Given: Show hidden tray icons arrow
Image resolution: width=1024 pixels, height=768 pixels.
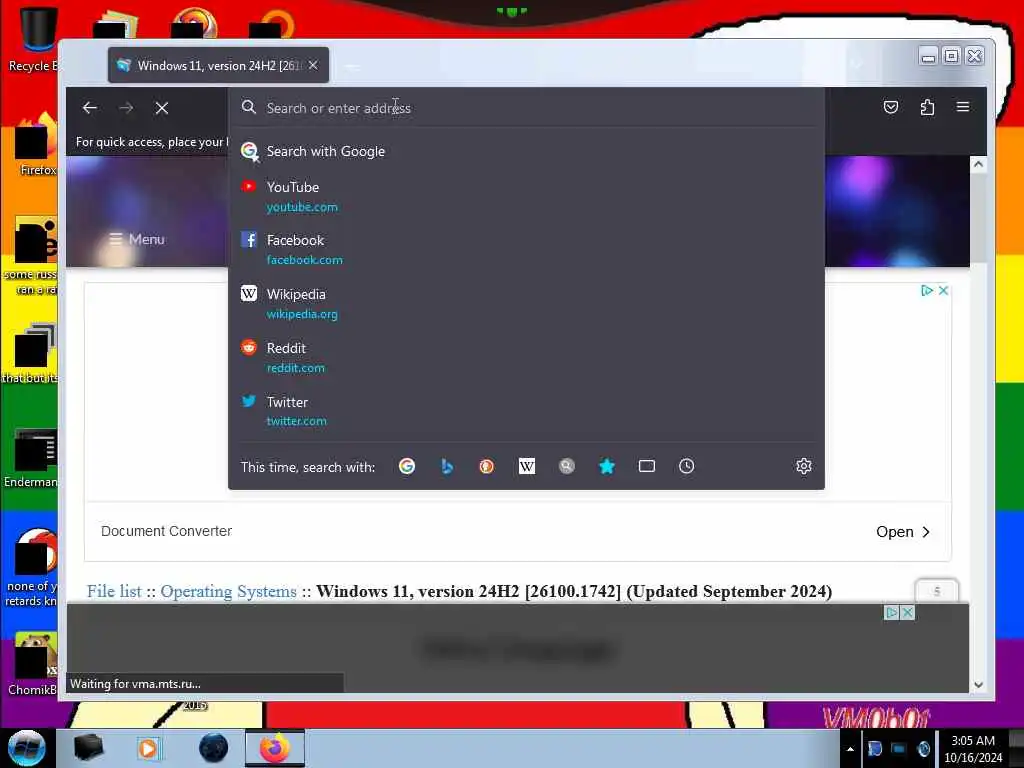Looking at the screenshot, I should pos(850,749).
